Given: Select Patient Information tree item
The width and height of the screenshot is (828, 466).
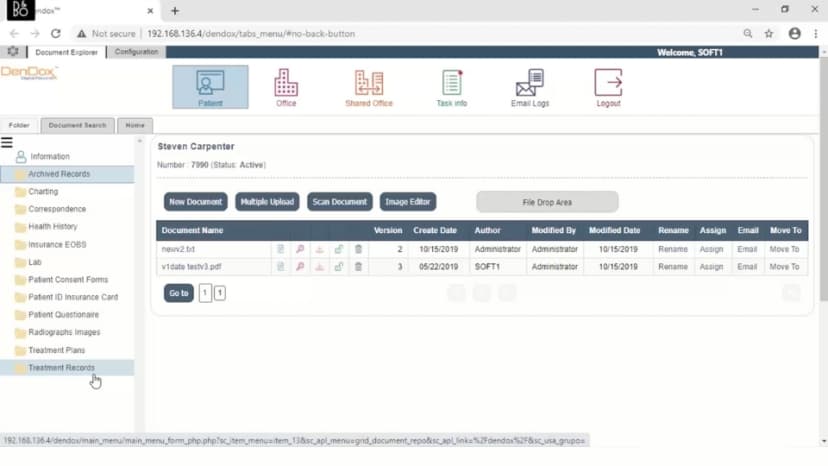Looking at the screenshot, I should pos(50,156).
